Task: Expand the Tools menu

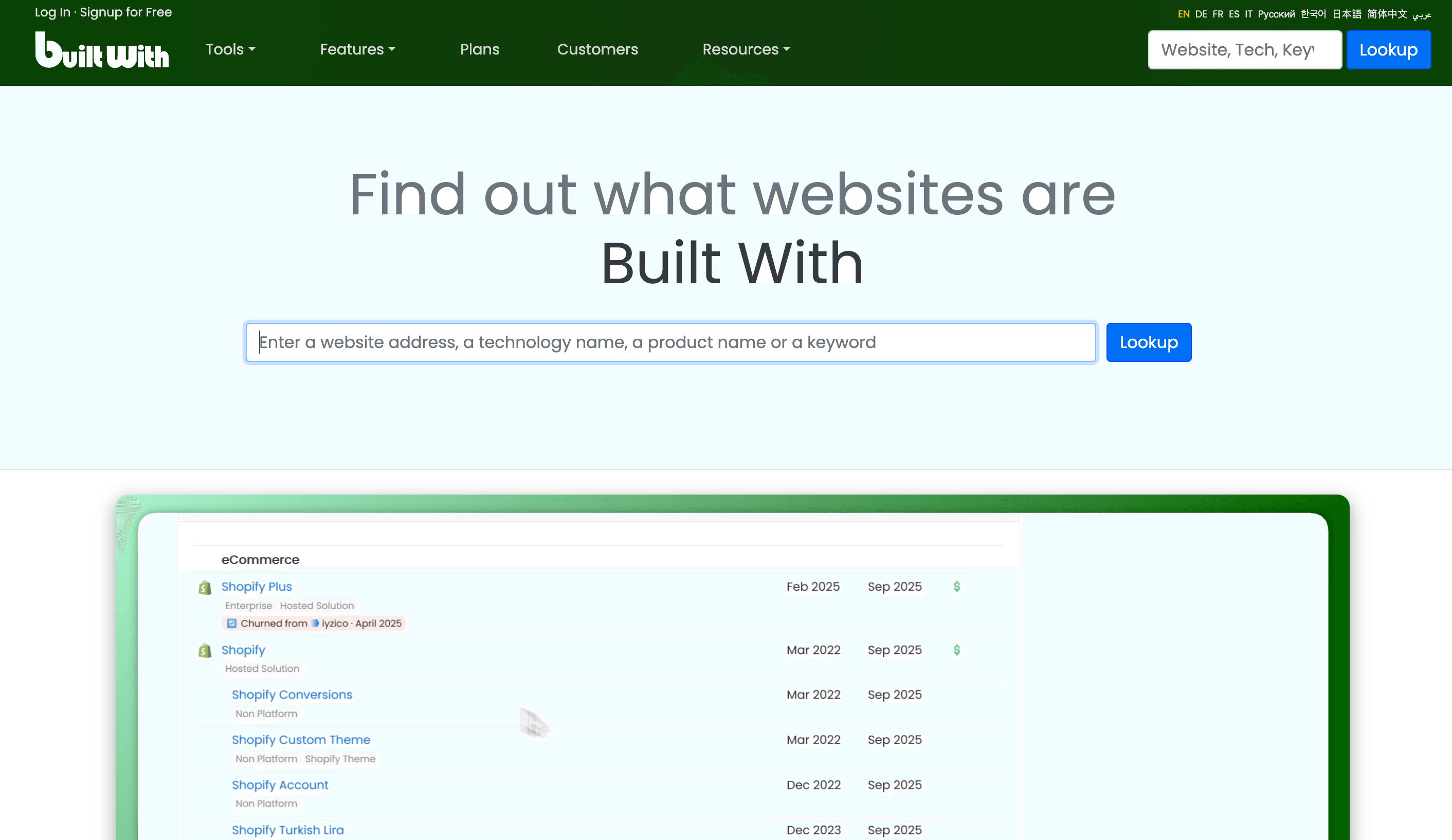Action: (x=230, y=49)
